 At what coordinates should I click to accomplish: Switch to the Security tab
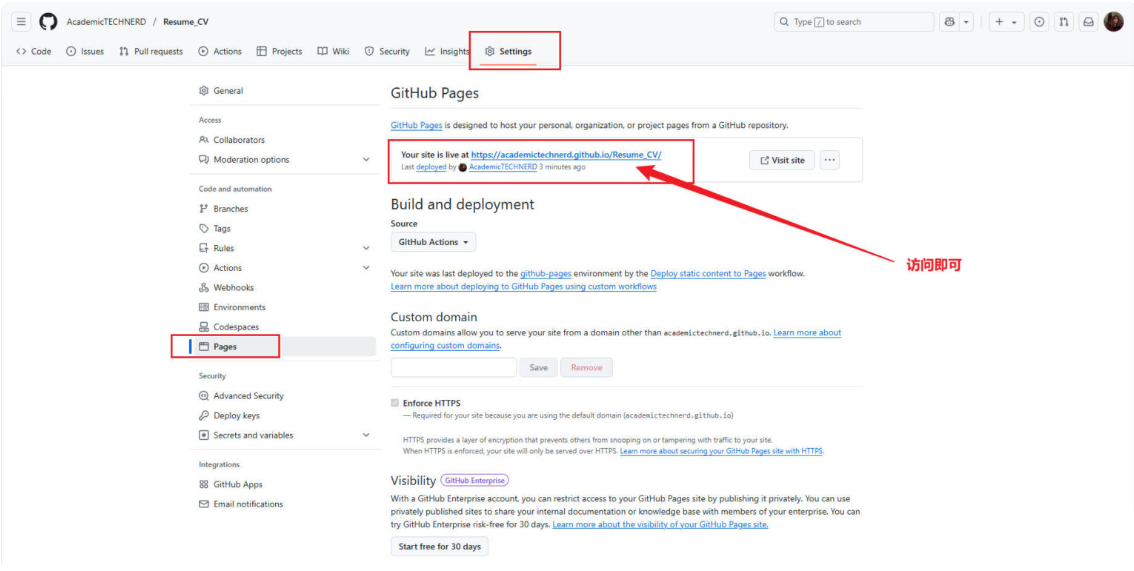point(387,51)
